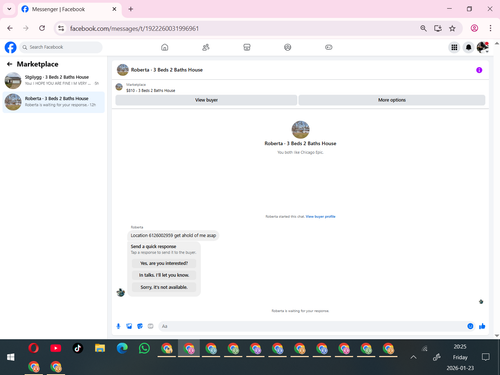
Task: Select the Messenger | Facebook tab
Action: tap(69, 9)
